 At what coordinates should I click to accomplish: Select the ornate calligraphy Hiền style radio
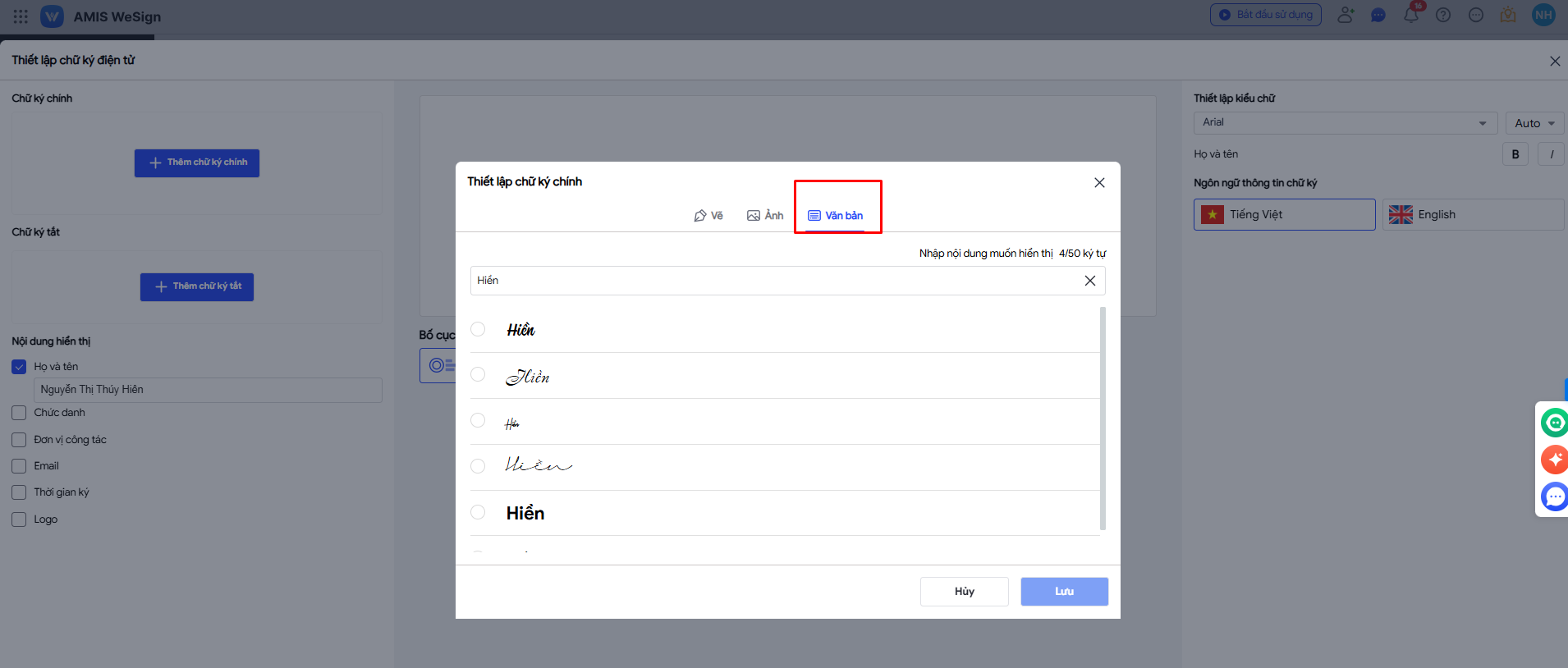point(478,374)
